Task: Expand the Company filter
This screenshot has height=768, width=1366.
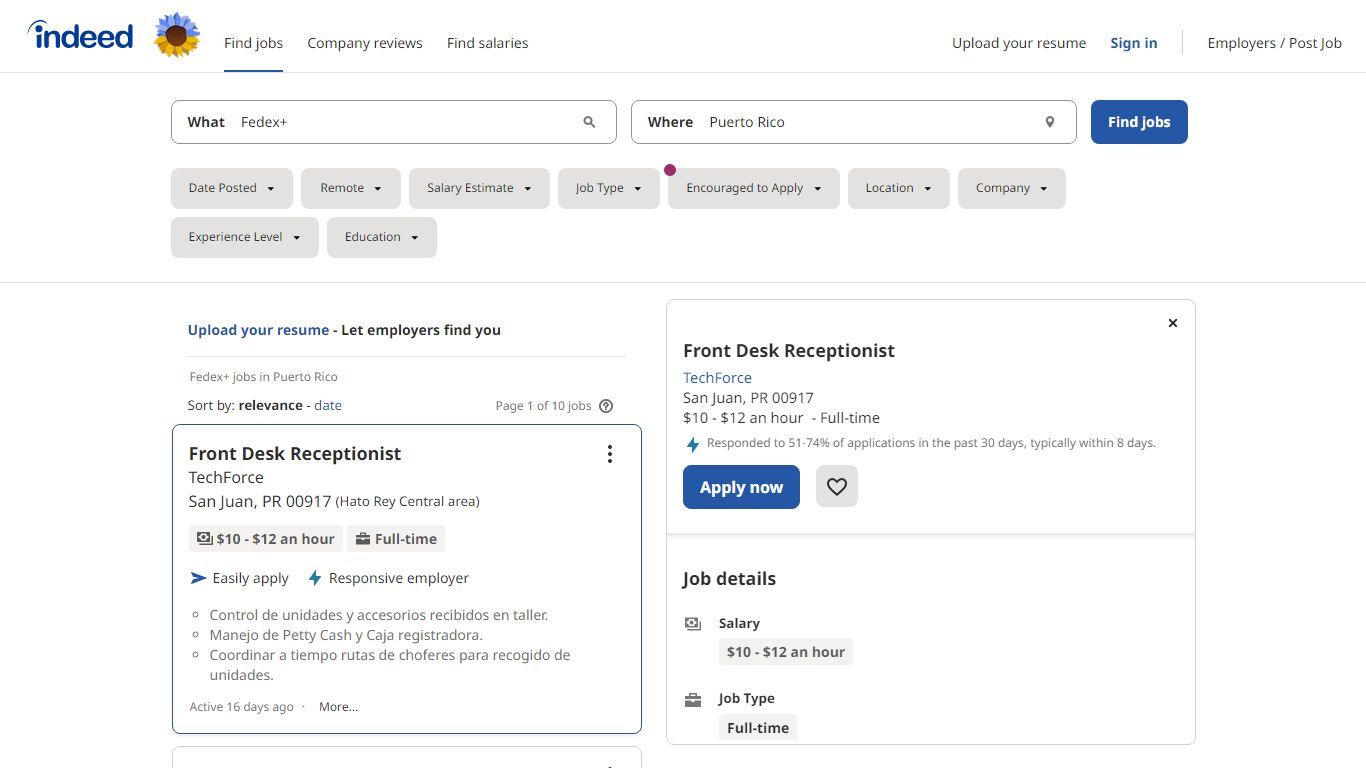Action: point(1012,188)
